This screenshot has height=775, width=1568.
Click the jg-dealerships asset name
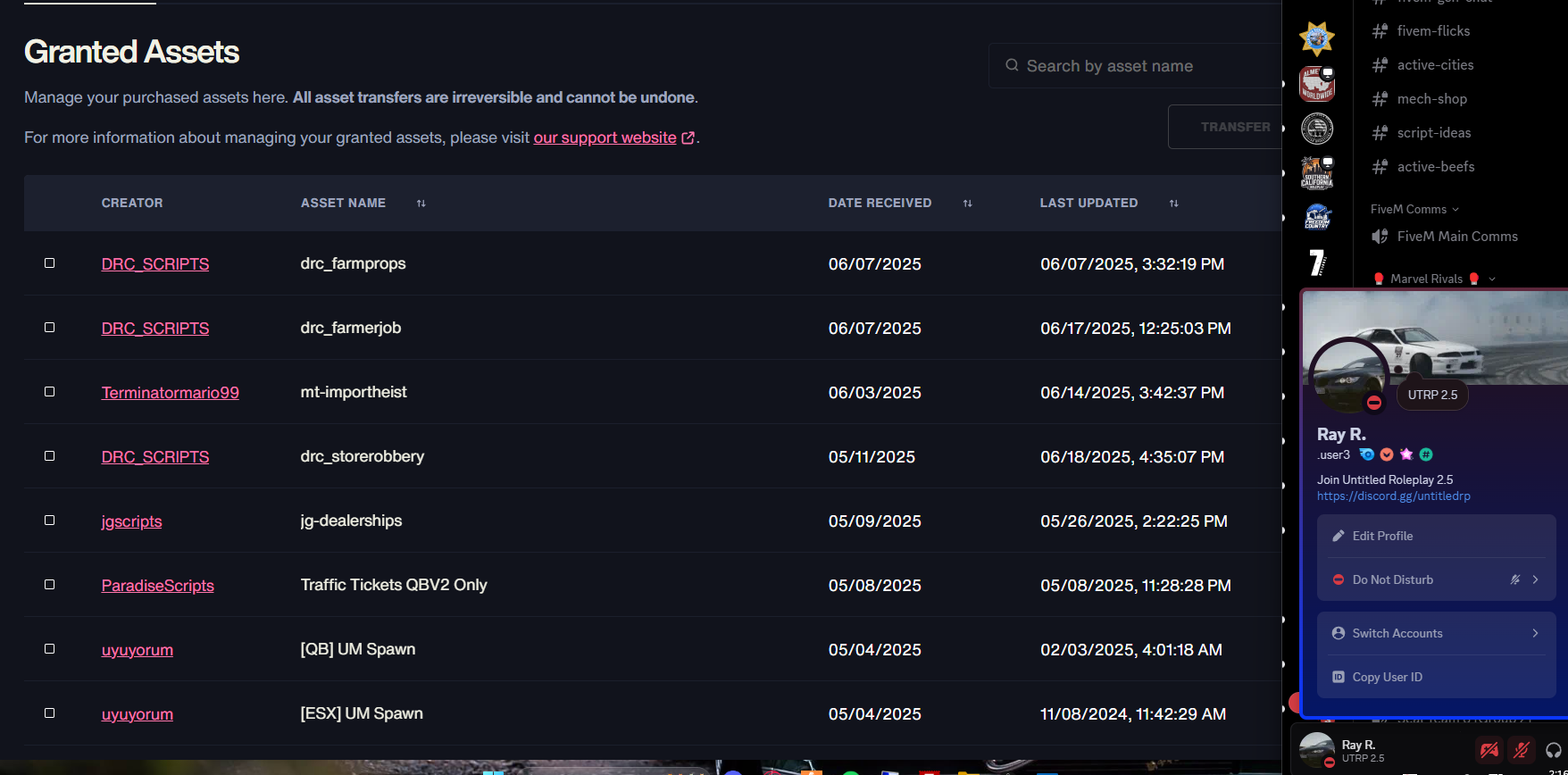[351, 521]
